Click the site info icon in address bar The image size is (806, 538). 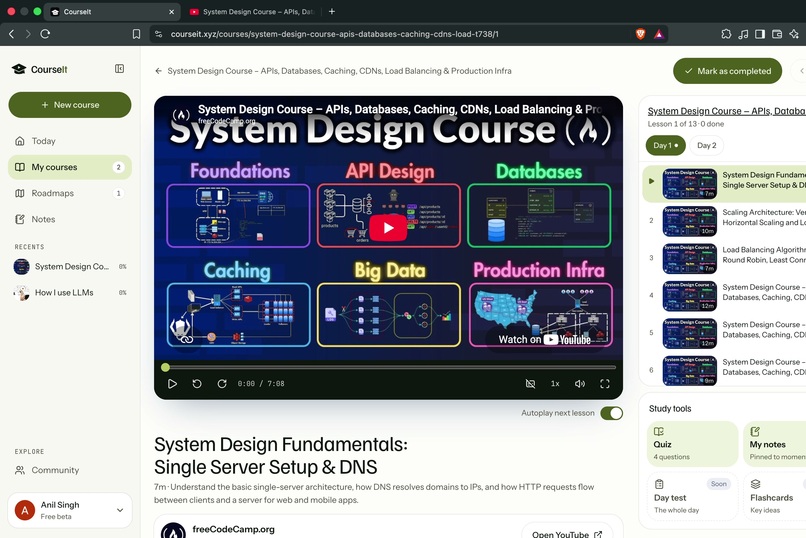coord(159,34)
